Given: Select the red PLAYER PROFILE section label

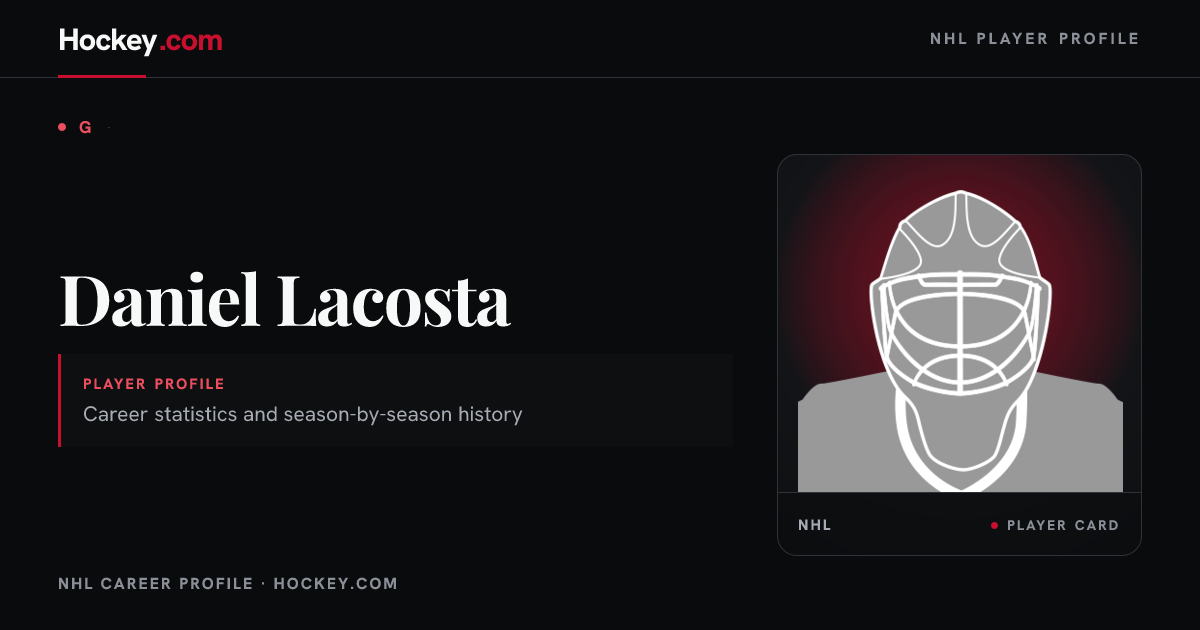Looking at the screenshot, I should click(154, 384).
